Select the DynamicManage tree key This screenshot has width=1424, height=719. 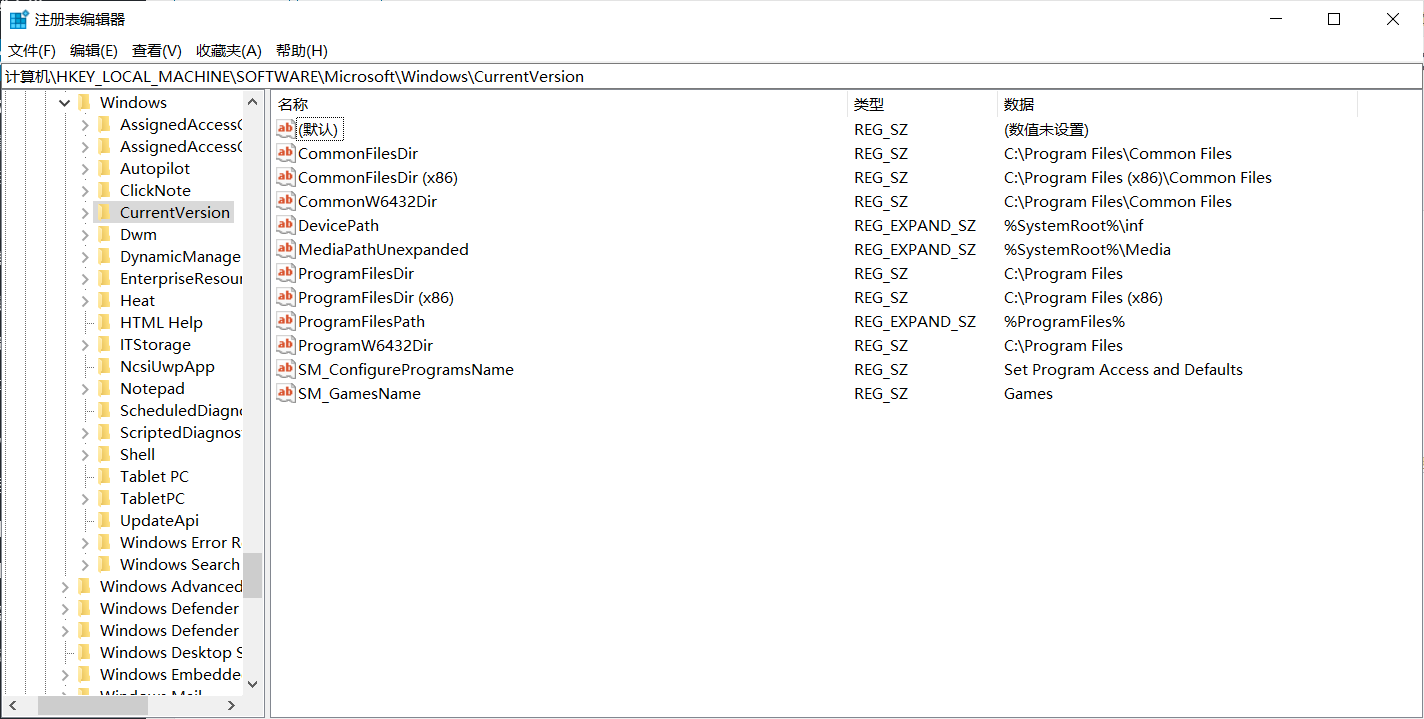coord(180,256)
